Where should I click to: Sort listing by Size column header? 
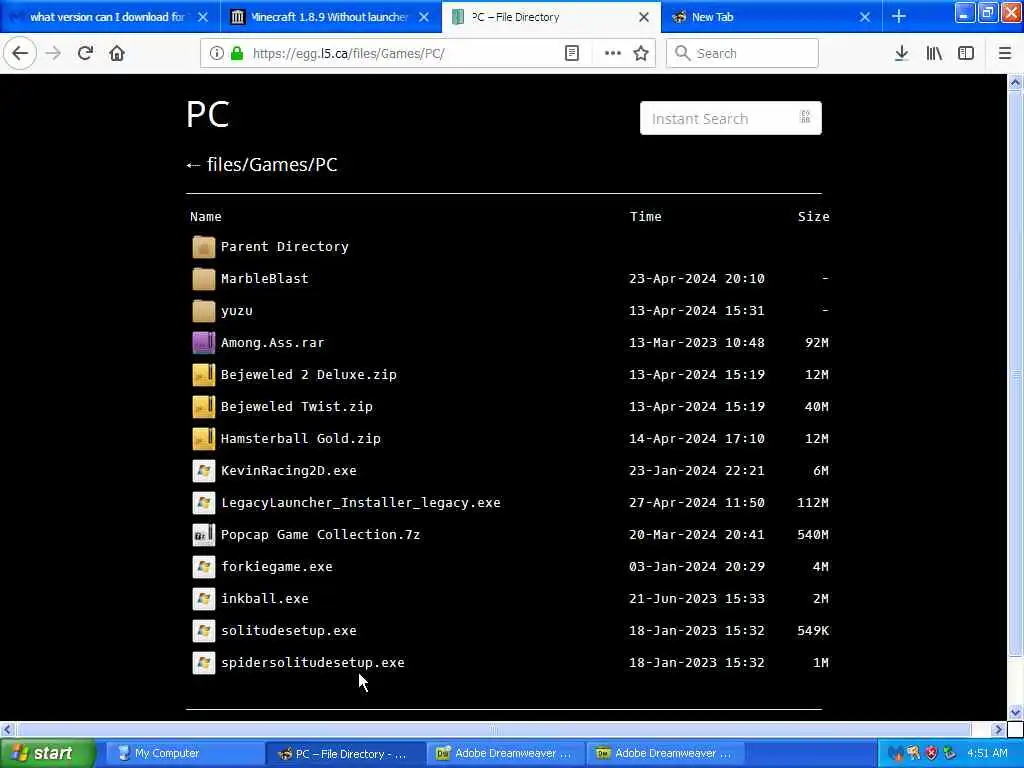pos(813,217)
